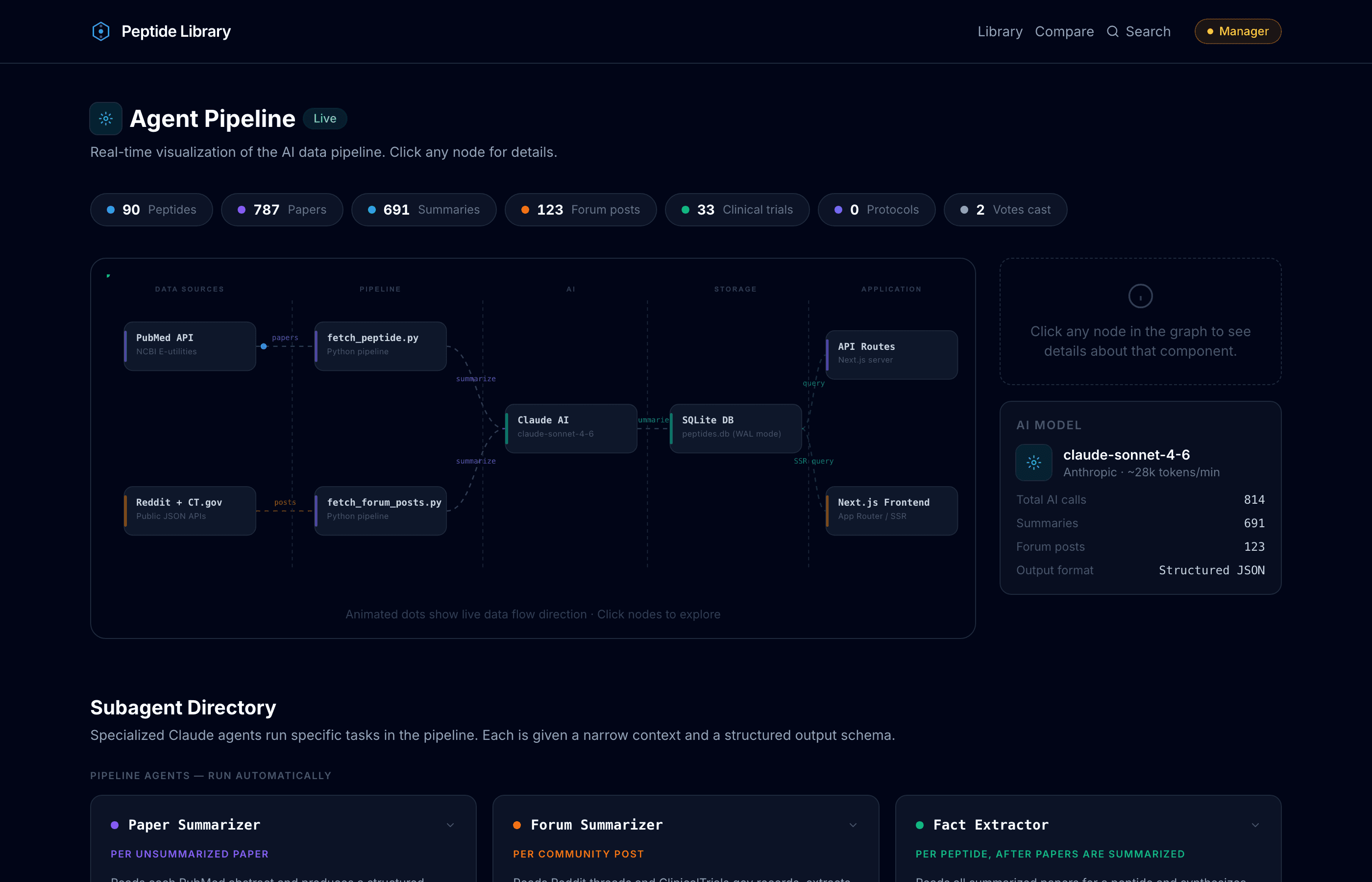This screenshot has width=1372, height=882.
Task: Select the 90 Peptides stat pill
Action: pos(151,210)
